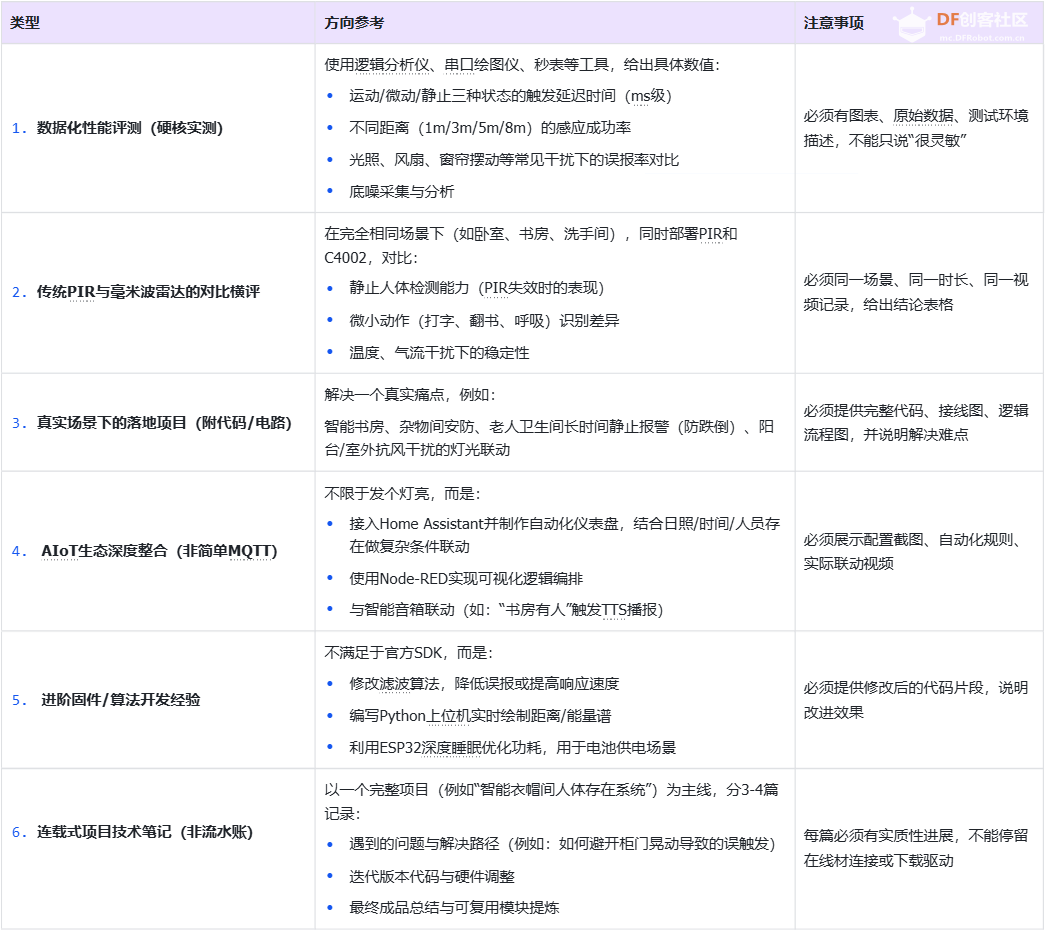Click the bullet 温度、气流干扰下的稳定性

[439, 353]
